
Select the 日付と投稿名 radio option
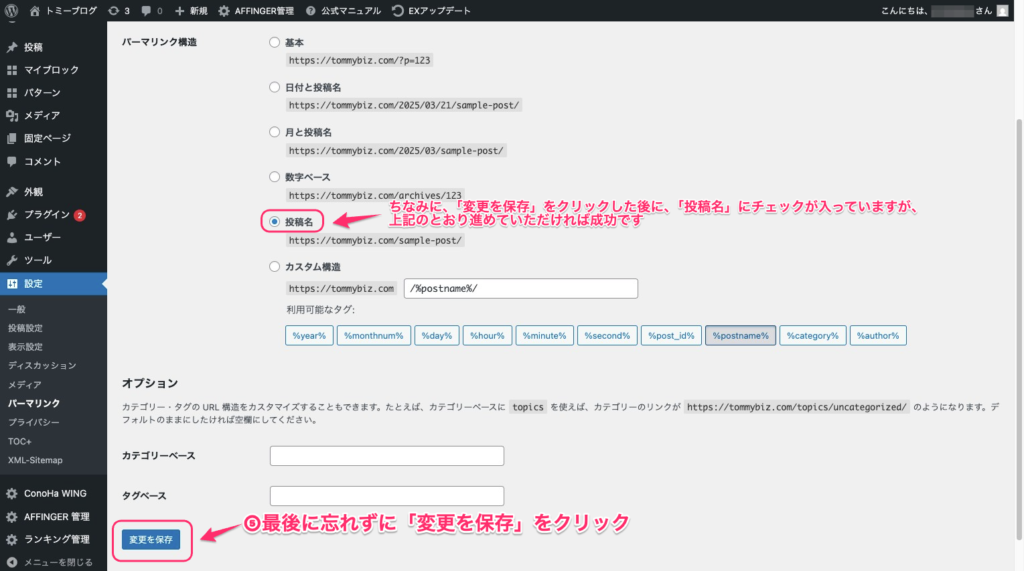click(x=275, y=87)
